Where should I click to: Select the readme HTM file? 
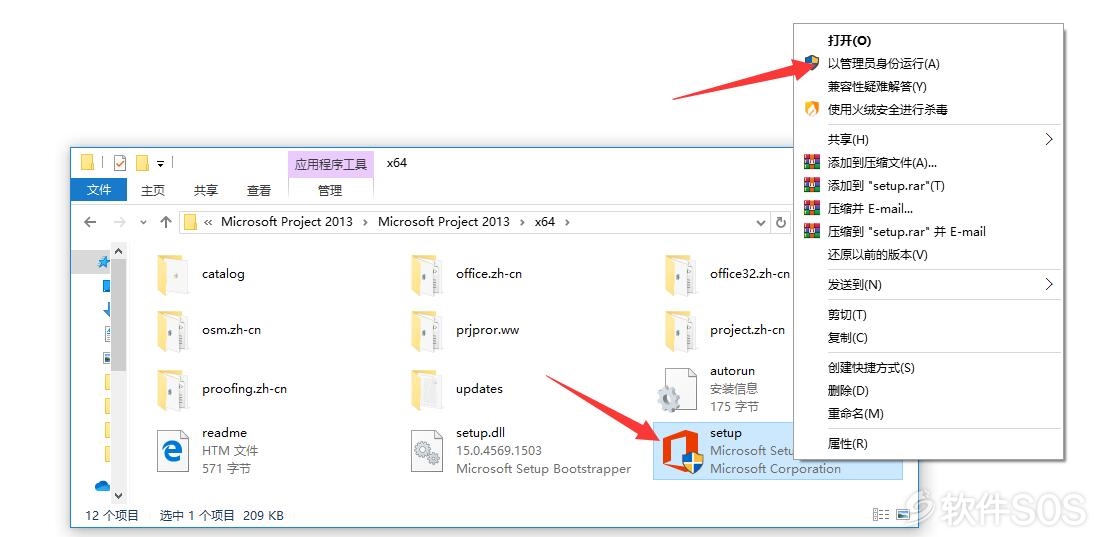click(x=208, y=450)
